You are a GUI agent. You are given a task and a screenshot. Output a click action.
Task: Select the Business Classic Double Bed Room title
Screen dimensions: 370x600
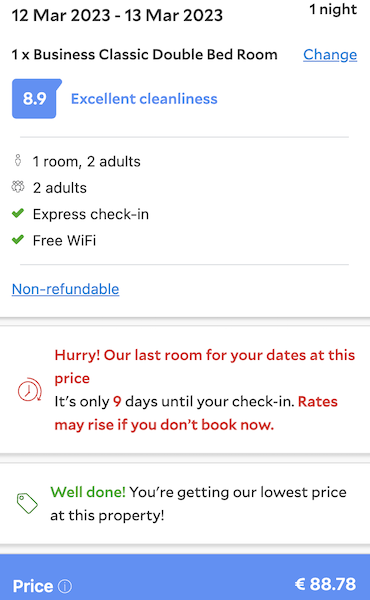(144, 55)
